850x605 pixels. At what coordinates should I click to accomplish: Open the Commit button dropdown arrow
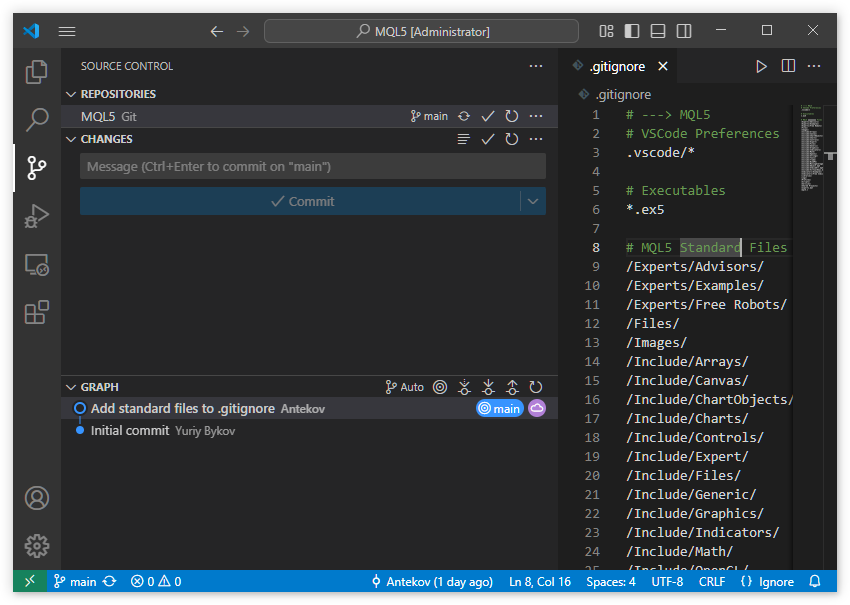click(533, 201)
